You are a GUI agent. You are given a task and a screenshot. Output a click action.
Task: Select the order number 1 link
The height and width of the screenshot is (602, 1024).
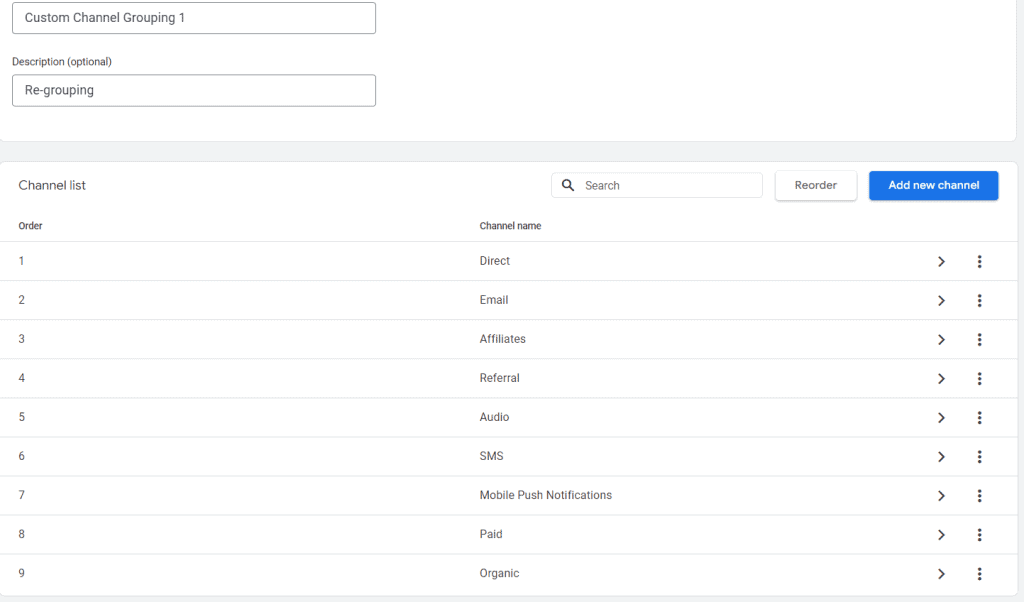[x=21, y=261]
